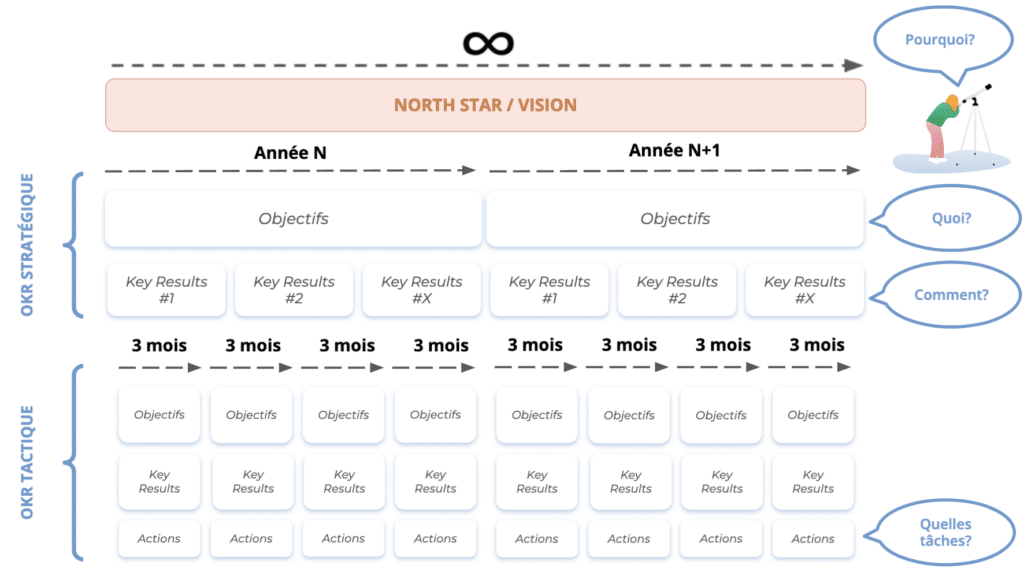Click the last 3 mois quarter label
The width and height of the screenshot is (1024, 572).
pos(817,345)
